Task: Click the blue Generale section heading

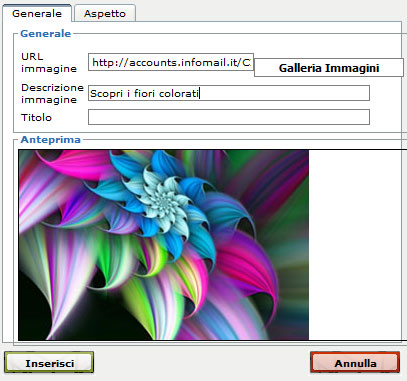Action: pos(46,34)
